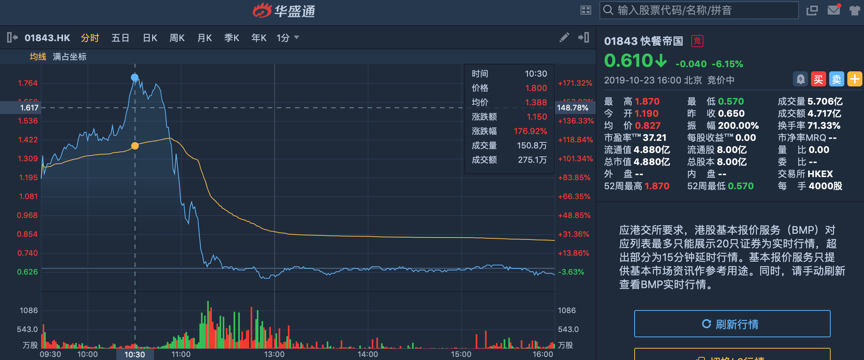This screenshot has height=360, width=864.
Task: Open the grid layout icon beside search
Action: (586, 10)
